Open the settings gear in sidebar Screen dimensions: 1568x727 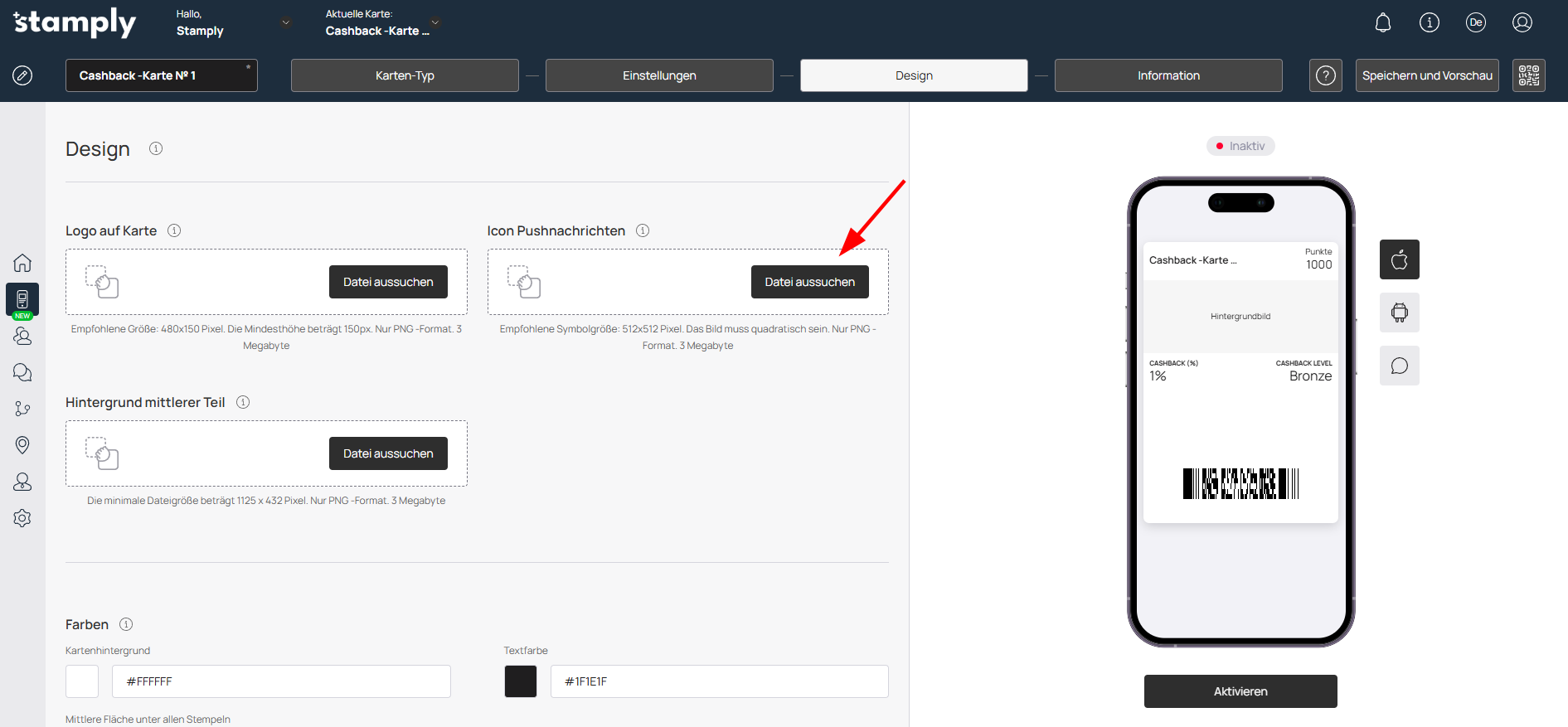click(22, 518)
